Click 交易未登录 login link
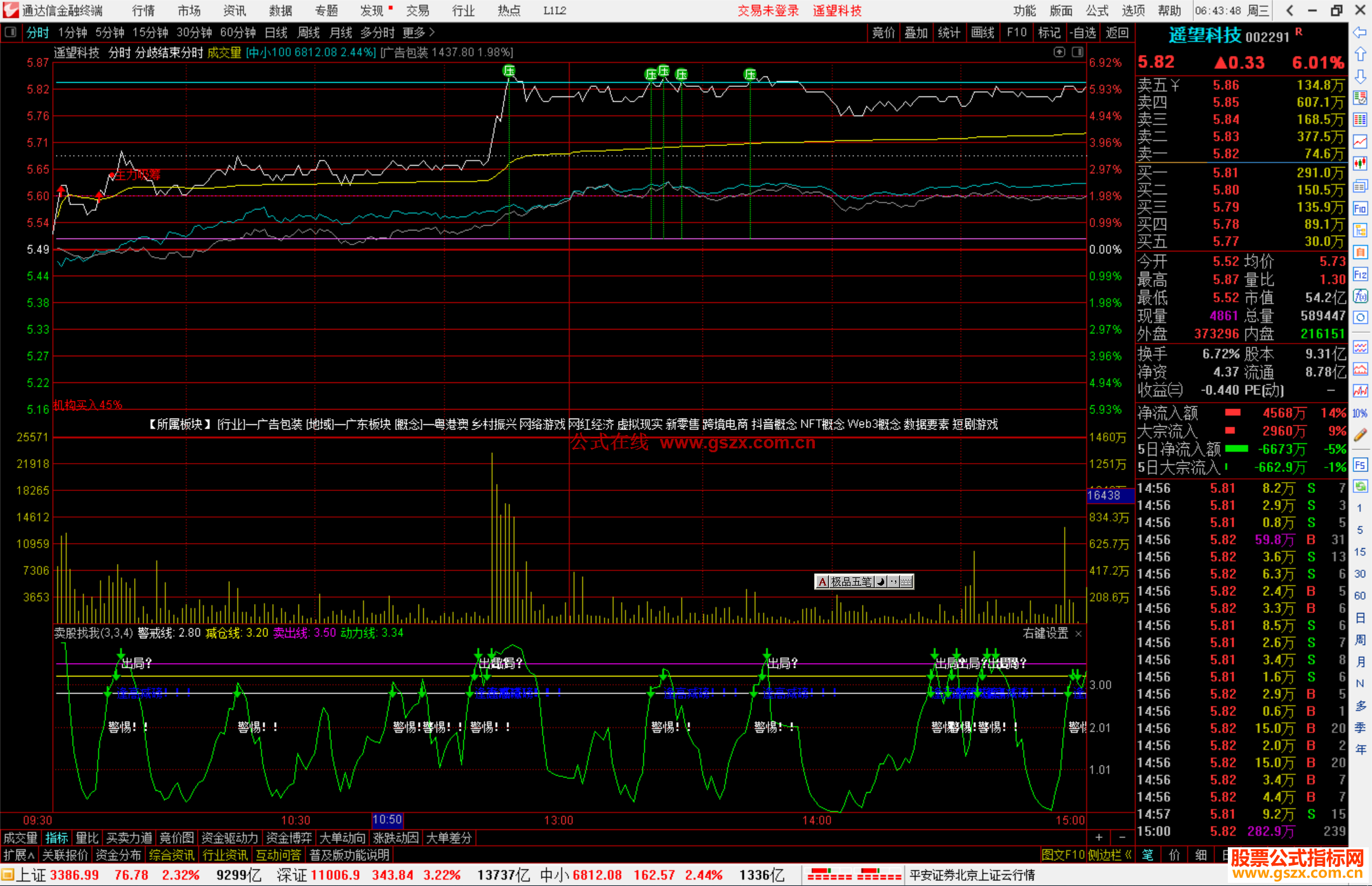The height and width of the screenshot is (886, 1372). [768, 10]
